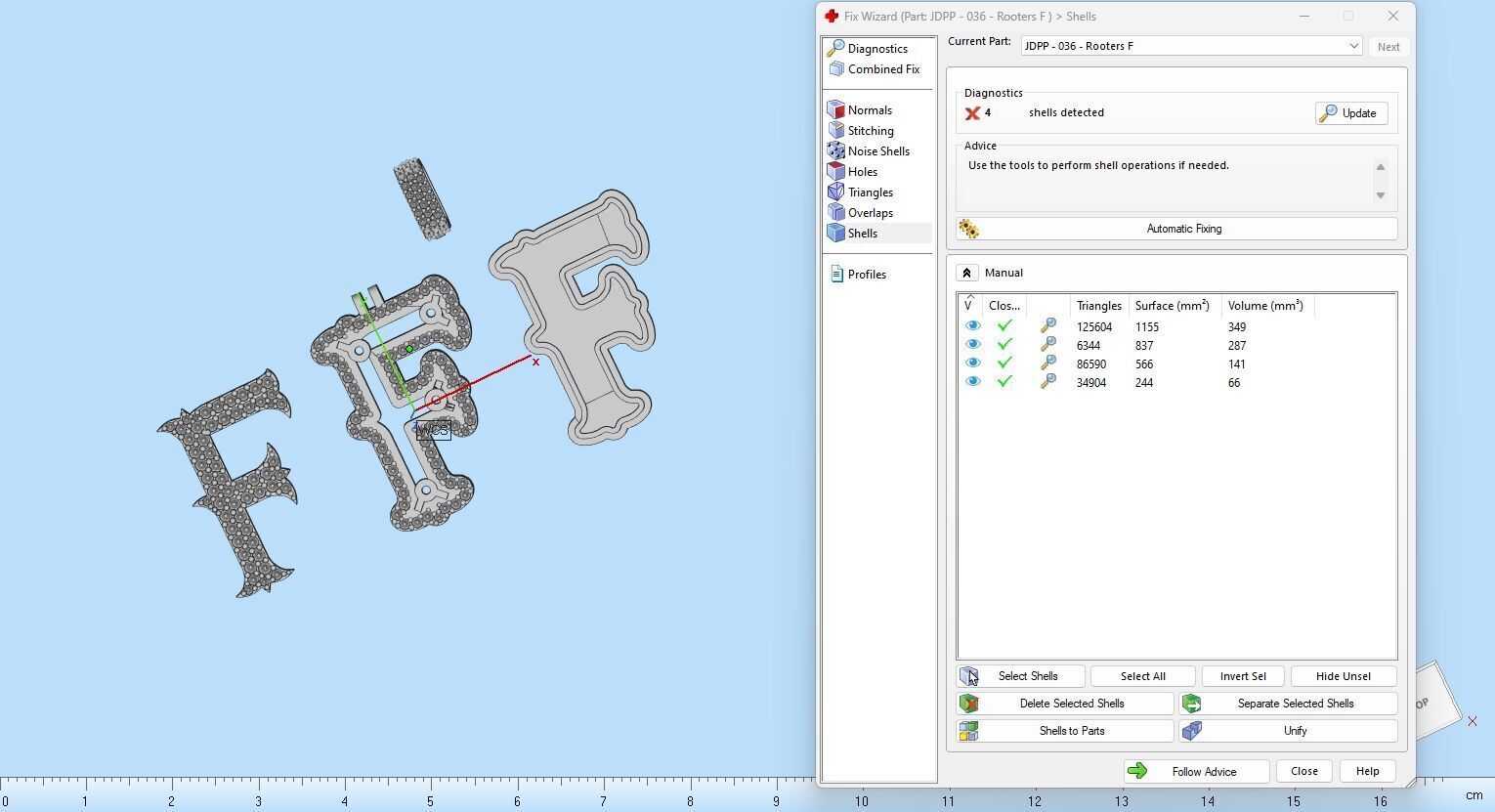The height and width of the screenshot is (812, 1495).
Task: Select the shell row with 86590 triangles
Action: 1176,363
